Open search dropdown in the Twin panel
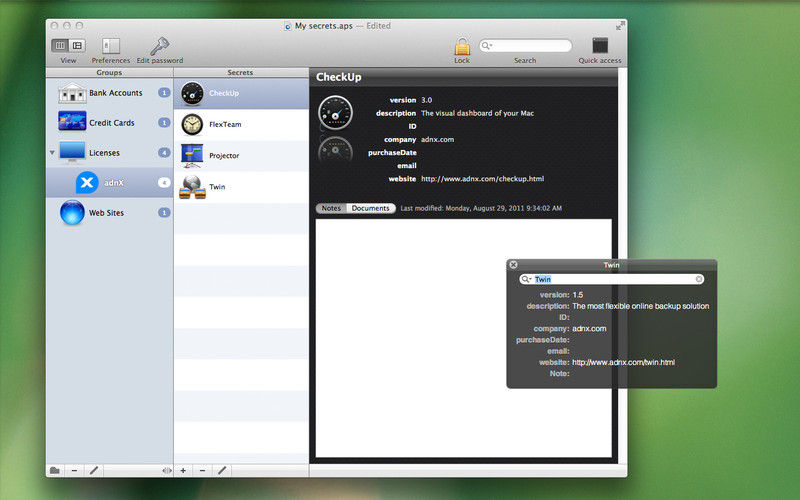The image size is (800, 500). [x=526, y=279]
